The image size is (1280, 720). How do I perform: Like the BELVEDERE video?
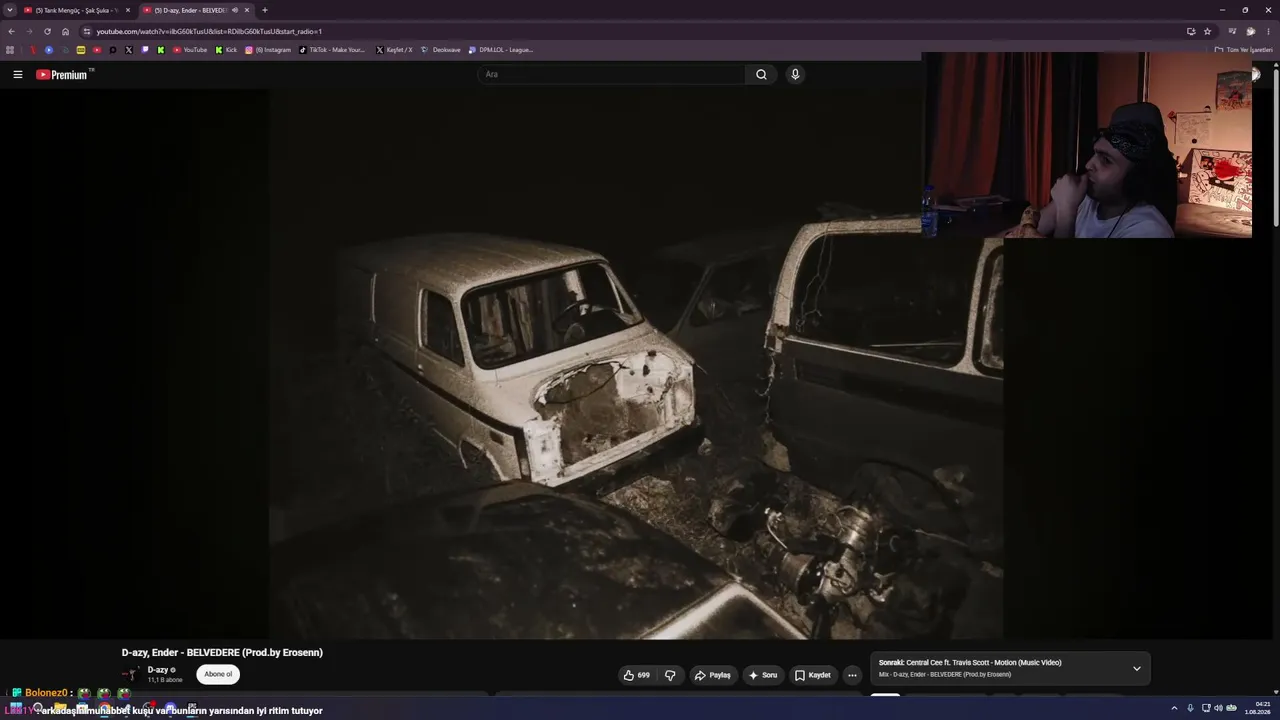click(636, 675)
